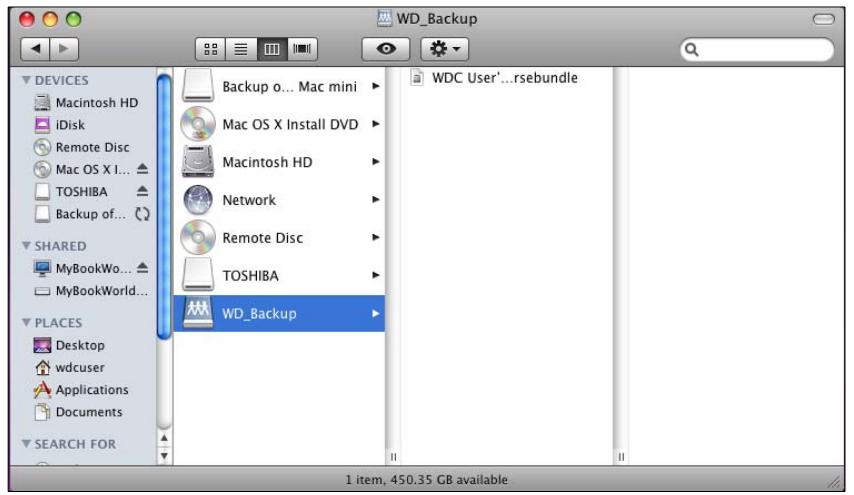Open the Action gear menu
The image size is (854, 495).
point(444,49)
